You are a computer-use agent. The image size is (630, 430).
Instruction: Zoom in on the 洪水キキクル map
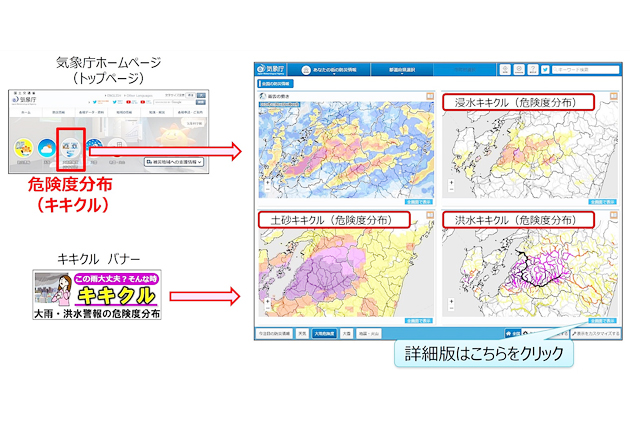coord(451,301)
